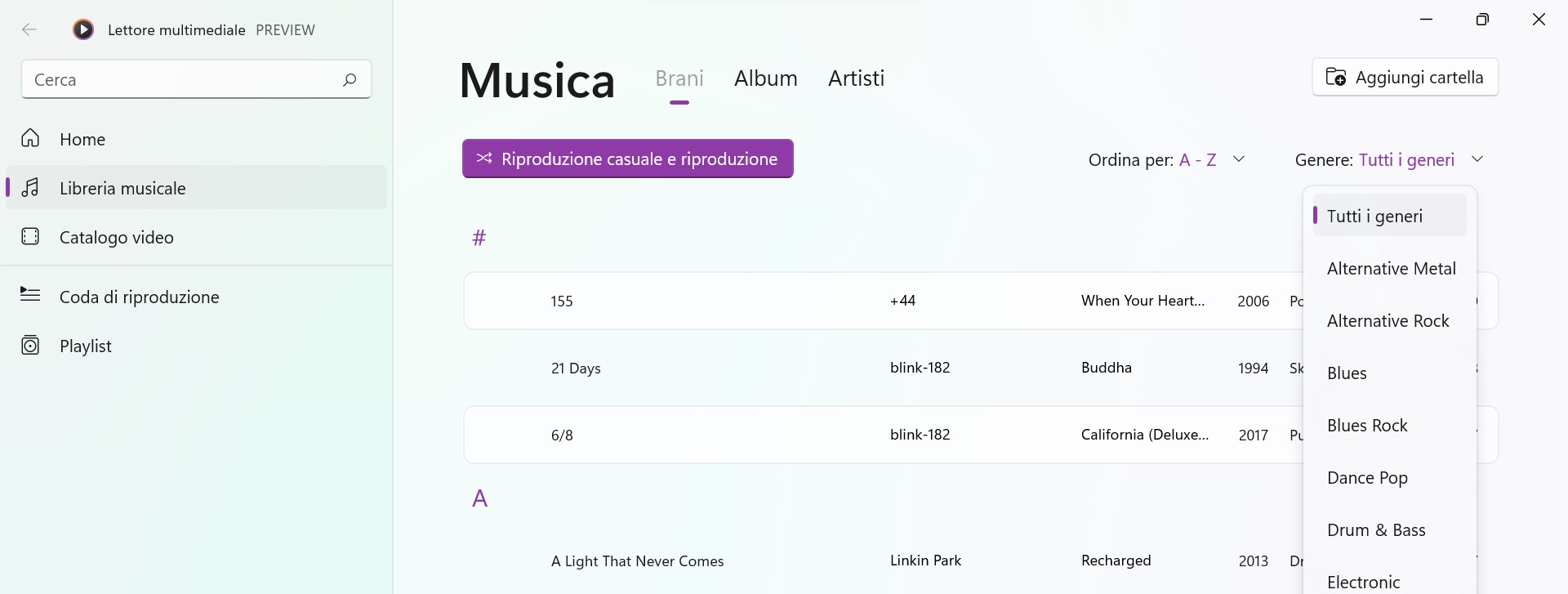This screenshot has width=1568, height=594.
Task: Switch to the Album tab
Action: point(766,78)
